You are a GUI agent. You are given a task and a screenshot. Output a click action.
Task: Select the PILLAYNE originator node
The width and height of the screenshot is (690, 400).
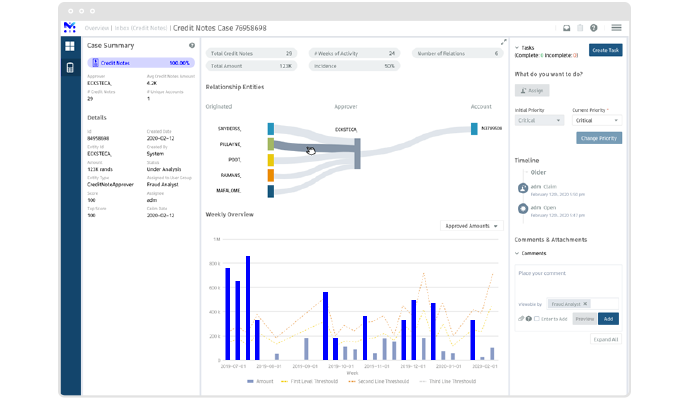point(271,144)
